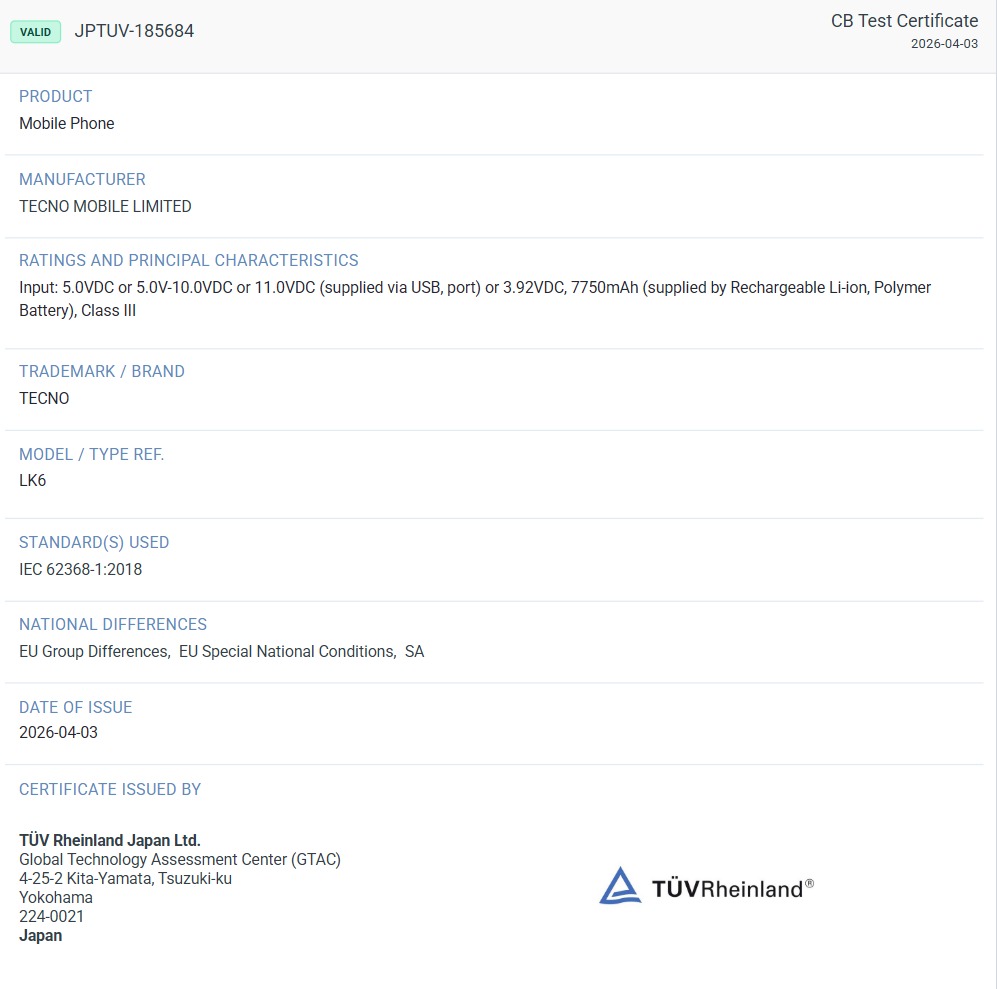Click the DATE OF ISSUE heading
997x989 pixels.
(76, 707)
